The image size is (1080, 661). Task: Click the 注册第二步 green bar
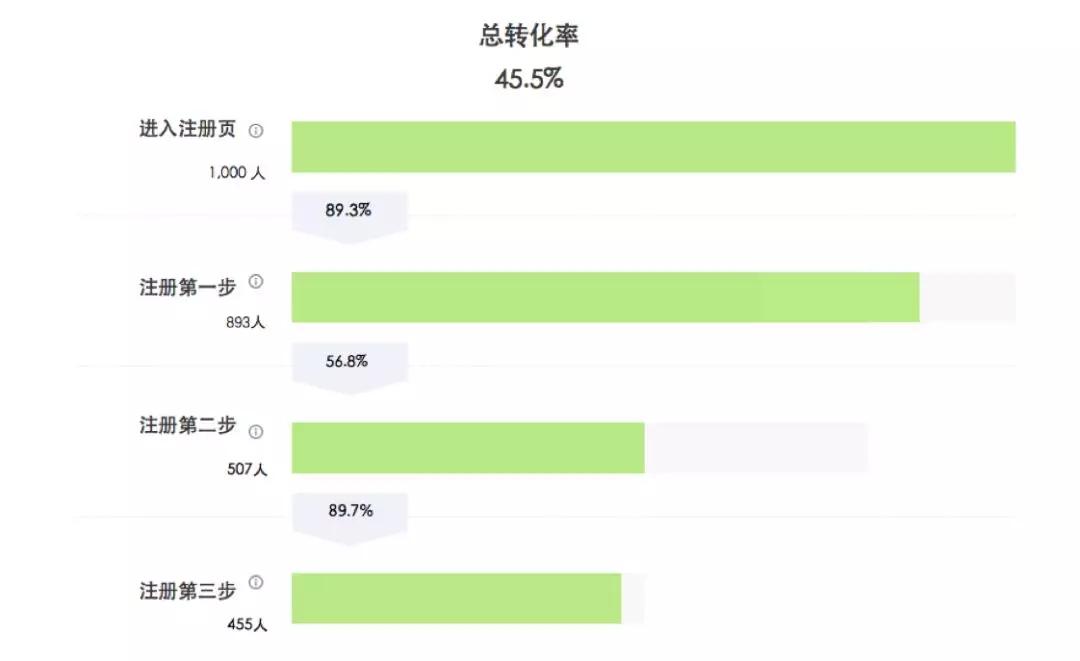click(468, 448)
